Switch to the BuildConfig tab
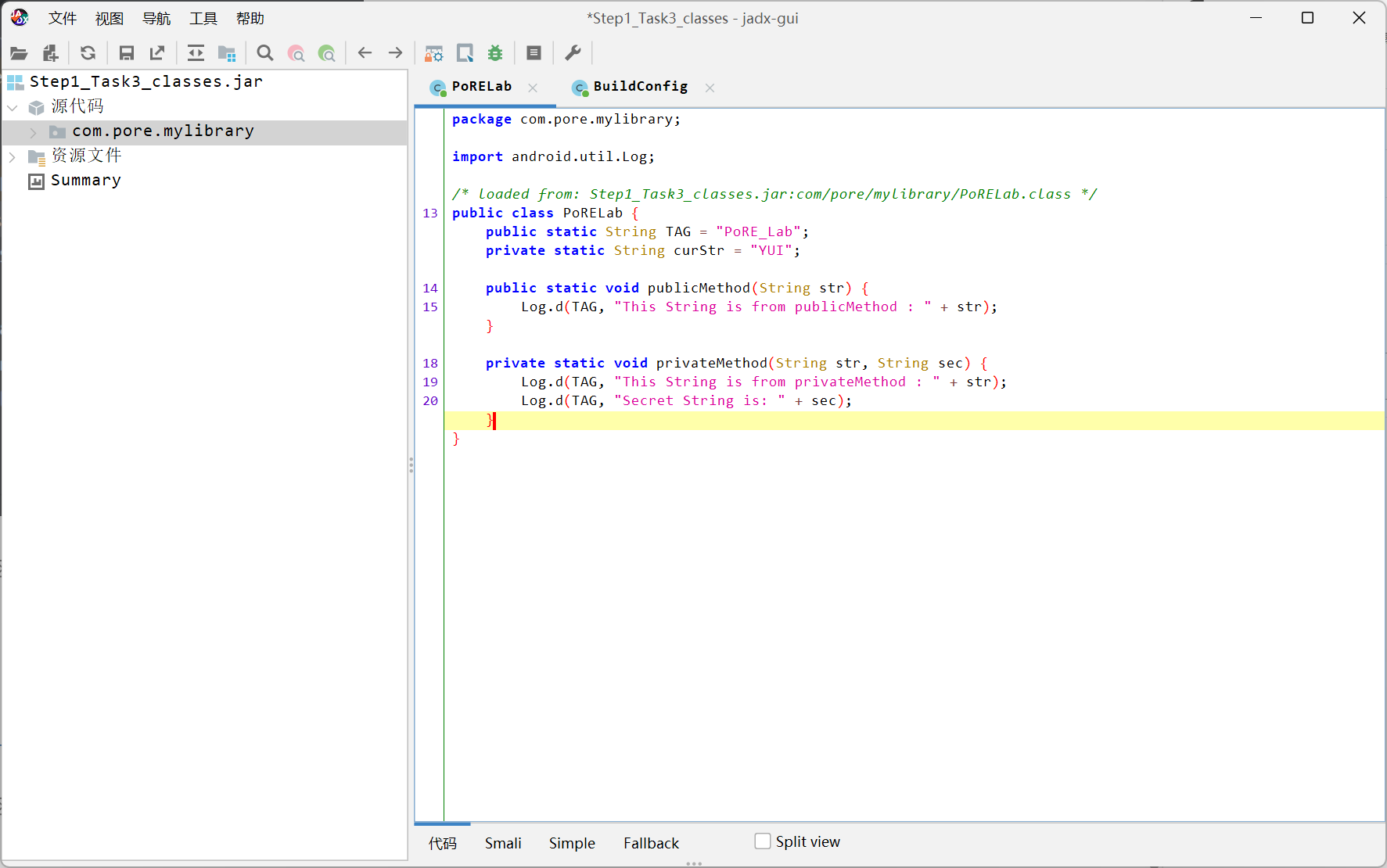The width and height of the screenshot is (1387, 868). [640, 87]
